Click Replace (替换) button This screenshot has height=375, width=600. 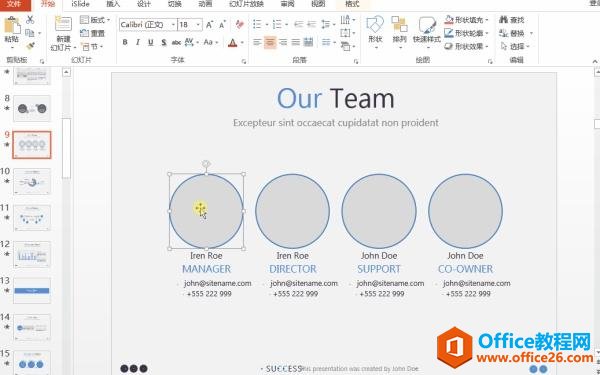coord(516,33)
